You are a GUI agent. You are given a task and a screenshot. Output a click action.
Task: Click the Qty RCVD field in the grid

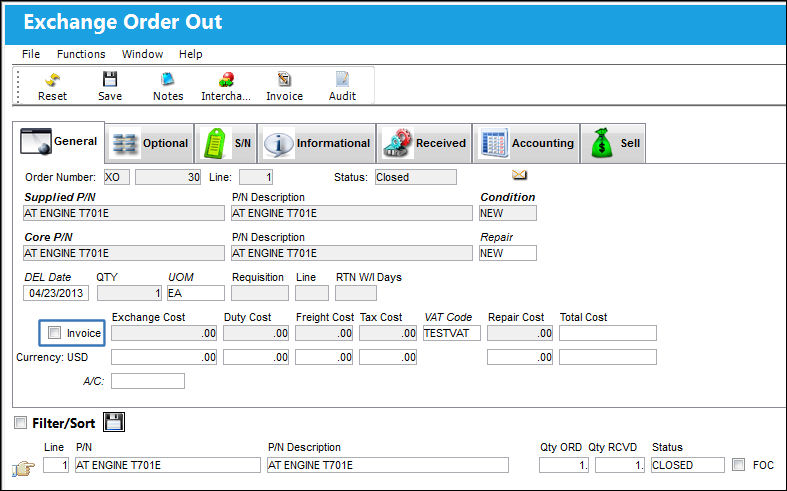(x=620, y=465)
